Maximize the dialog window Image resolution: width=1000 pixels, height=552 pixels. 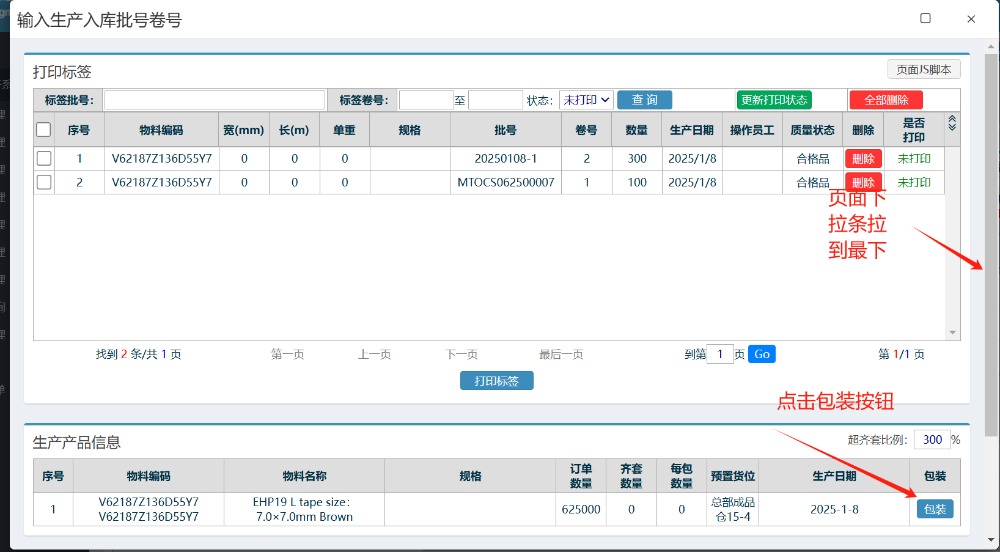click(x=925, y=18)
